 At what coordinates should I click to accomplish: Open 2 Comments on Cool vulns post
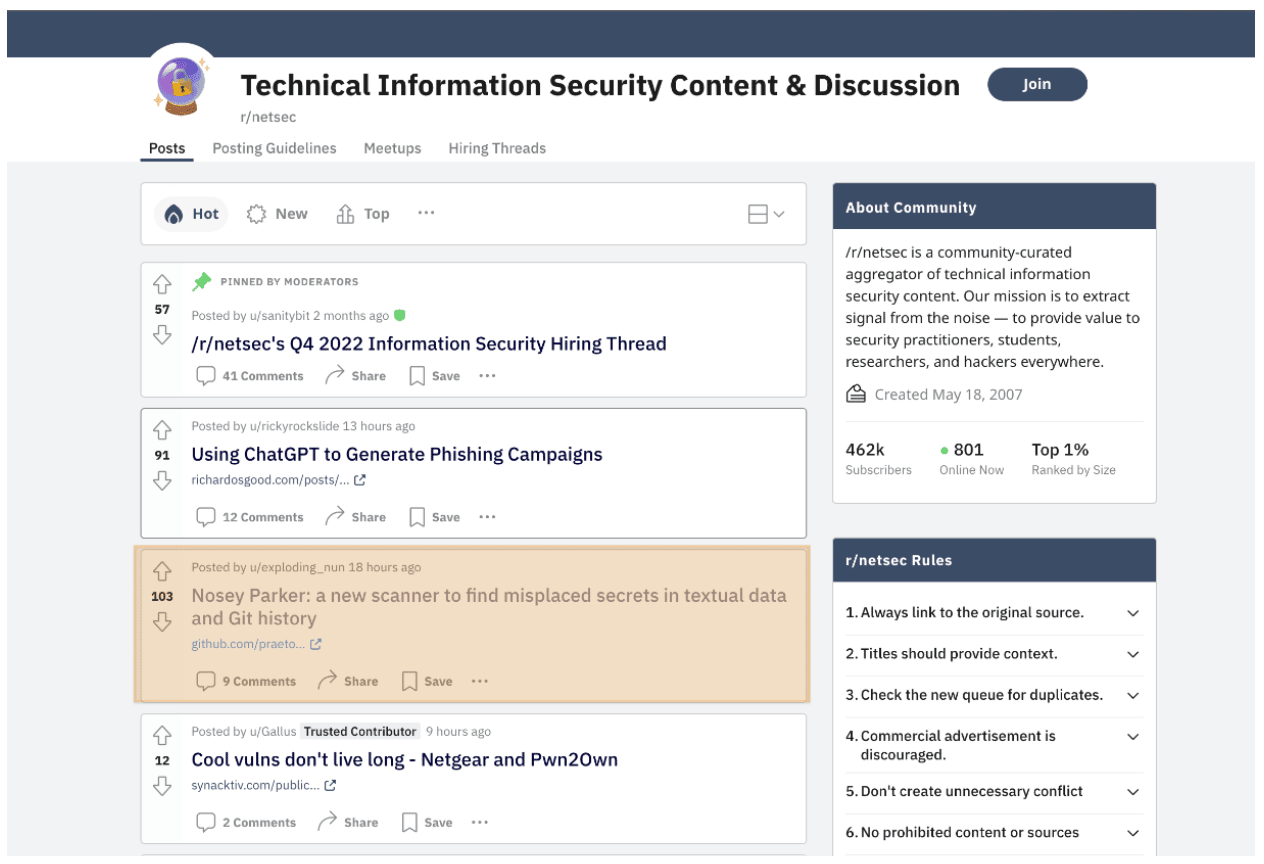(246, 822)
